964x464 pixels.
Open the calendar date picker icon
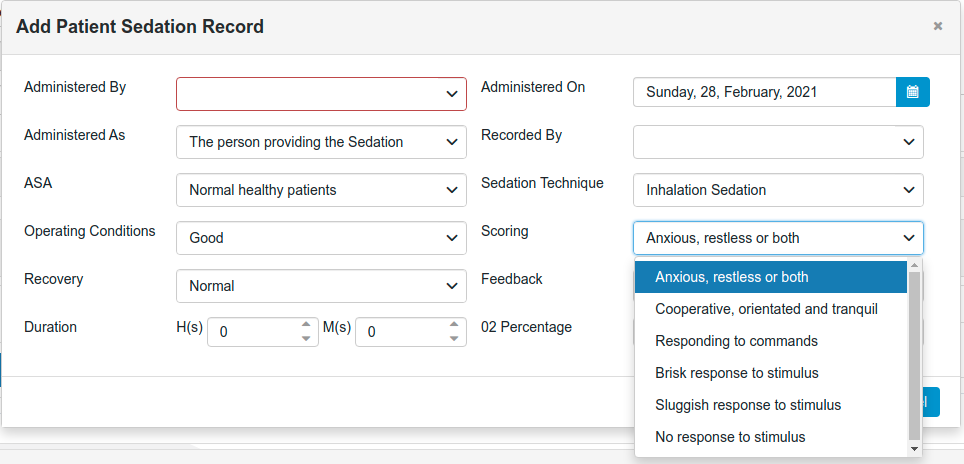[x=912, y=92]
